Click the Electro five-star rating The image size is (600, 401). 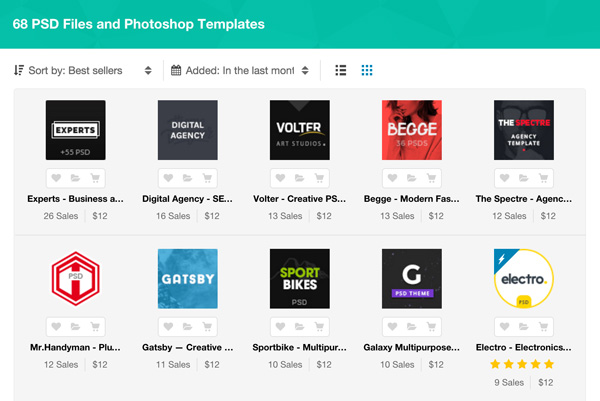[x=524, y=365]
